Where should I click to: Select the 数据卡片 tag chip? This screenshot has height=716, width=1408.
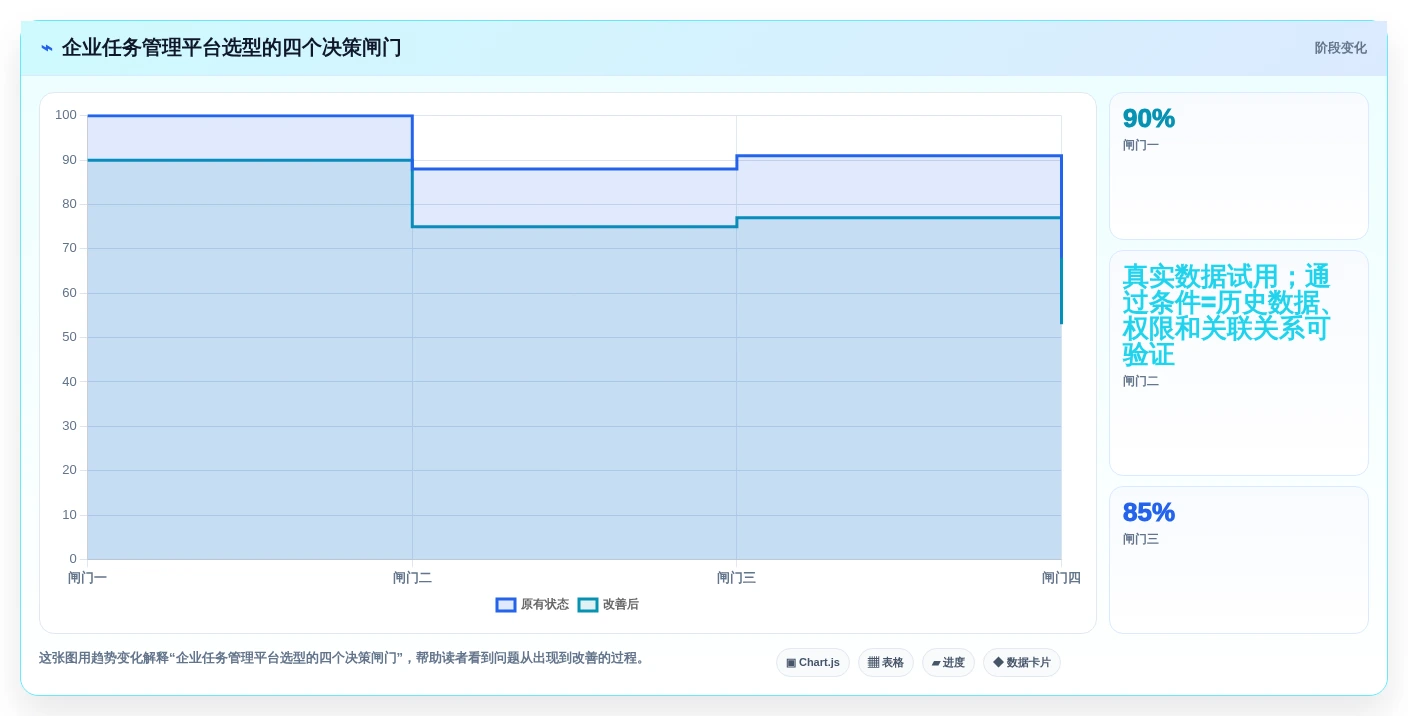point(1022,663)
